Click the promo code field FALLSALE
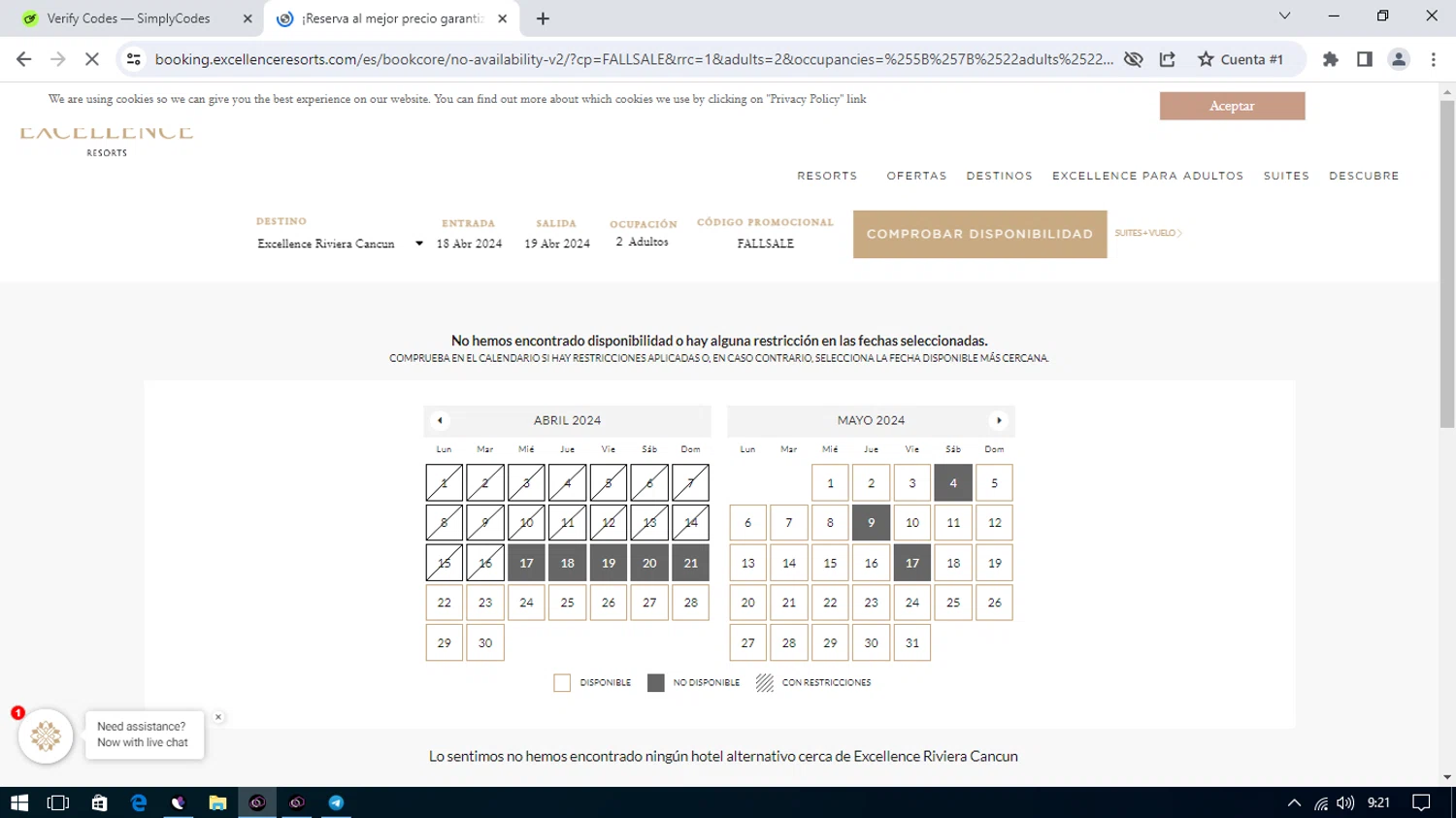The height and width of the screenshot is (818, 1456). pos(765,244)
